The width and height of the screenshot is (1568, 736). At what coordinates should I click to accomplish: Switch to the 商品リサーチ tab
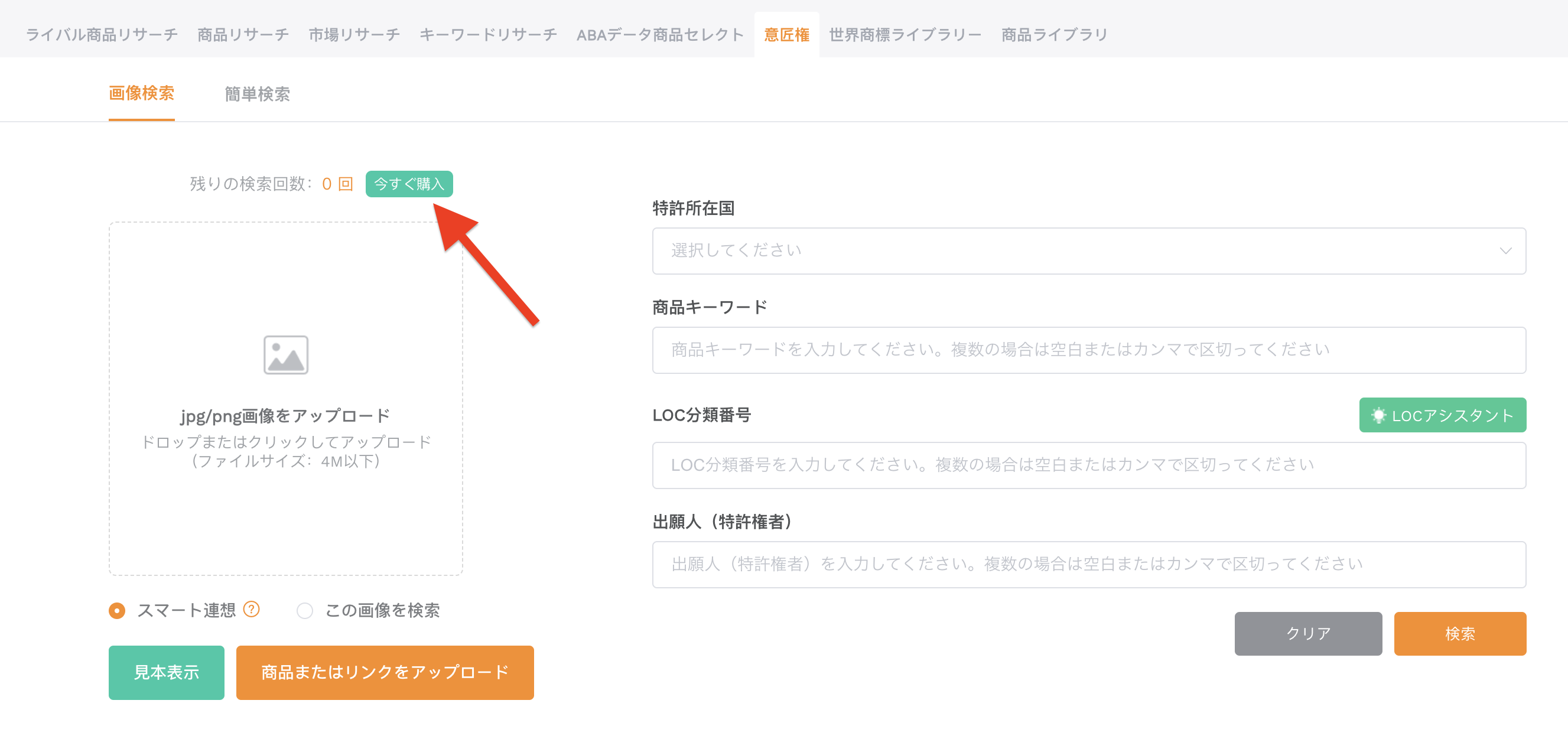click(243, 35)
